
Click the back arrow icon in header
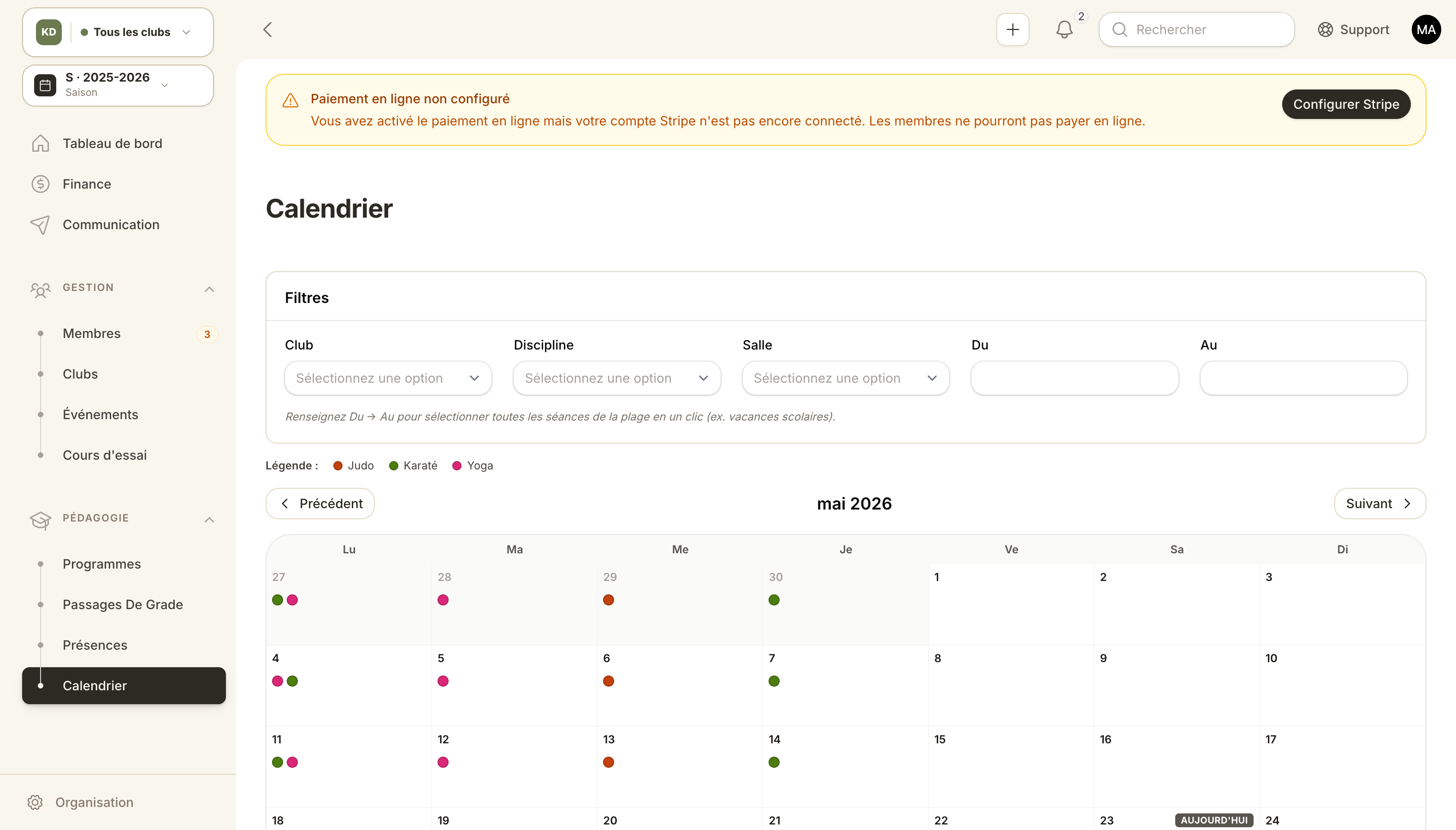click(268, 30)
